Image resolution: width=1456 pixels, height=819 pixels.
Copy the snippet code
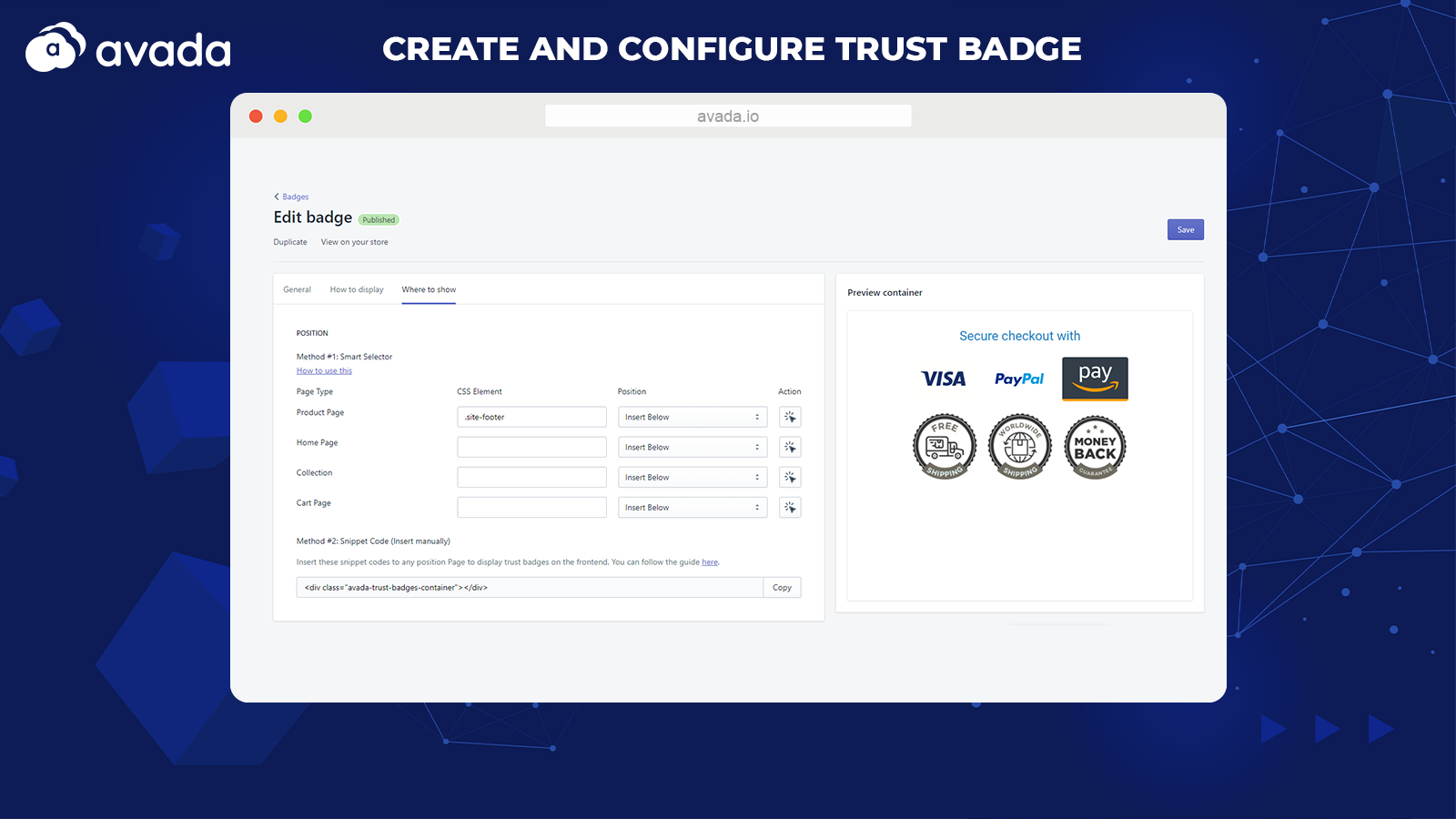(x=782, y=588)
